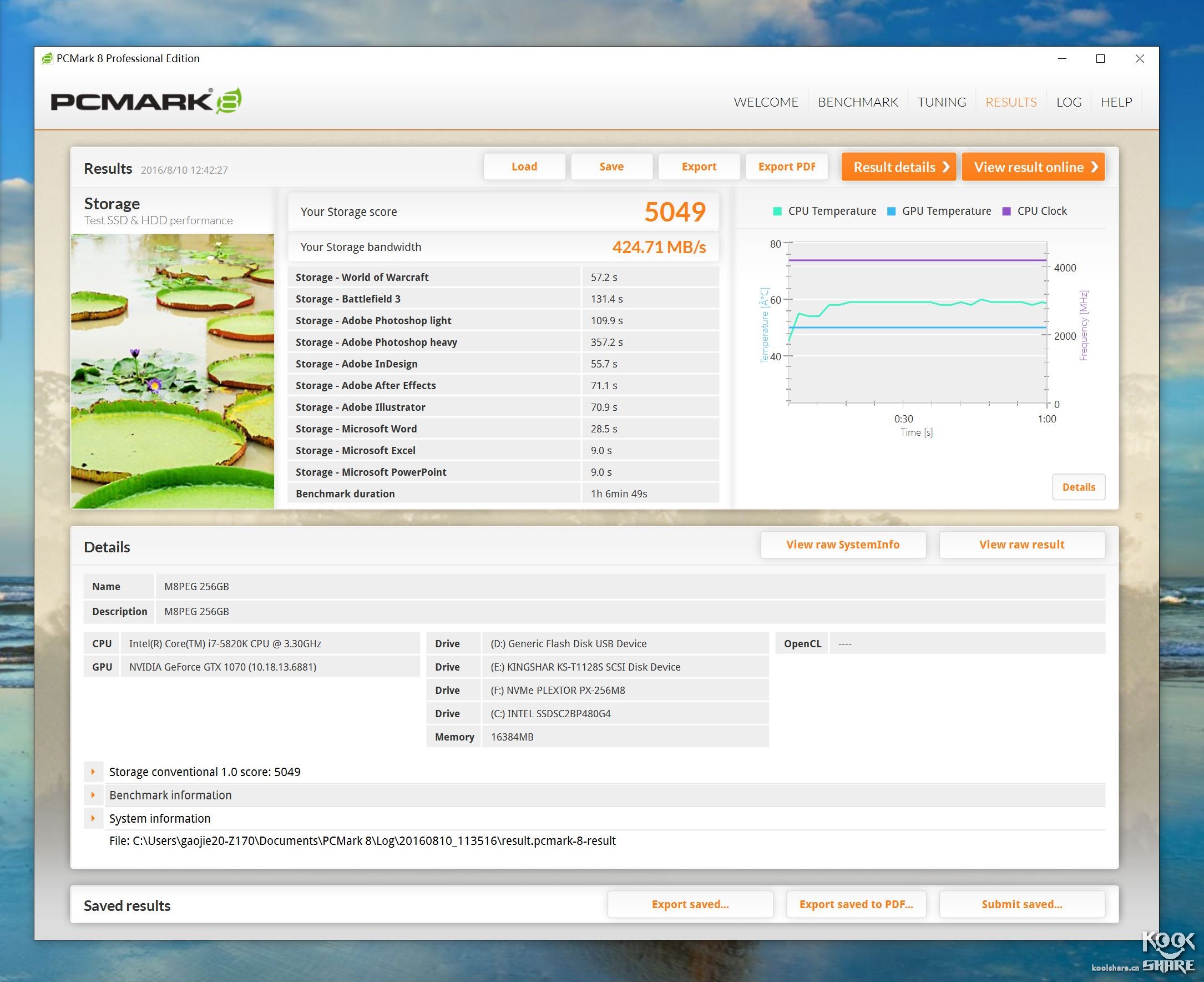Expand the Benchmark information section
Image resolution: width=1204 pixels, height=982 pixels.
coord(93,795)
